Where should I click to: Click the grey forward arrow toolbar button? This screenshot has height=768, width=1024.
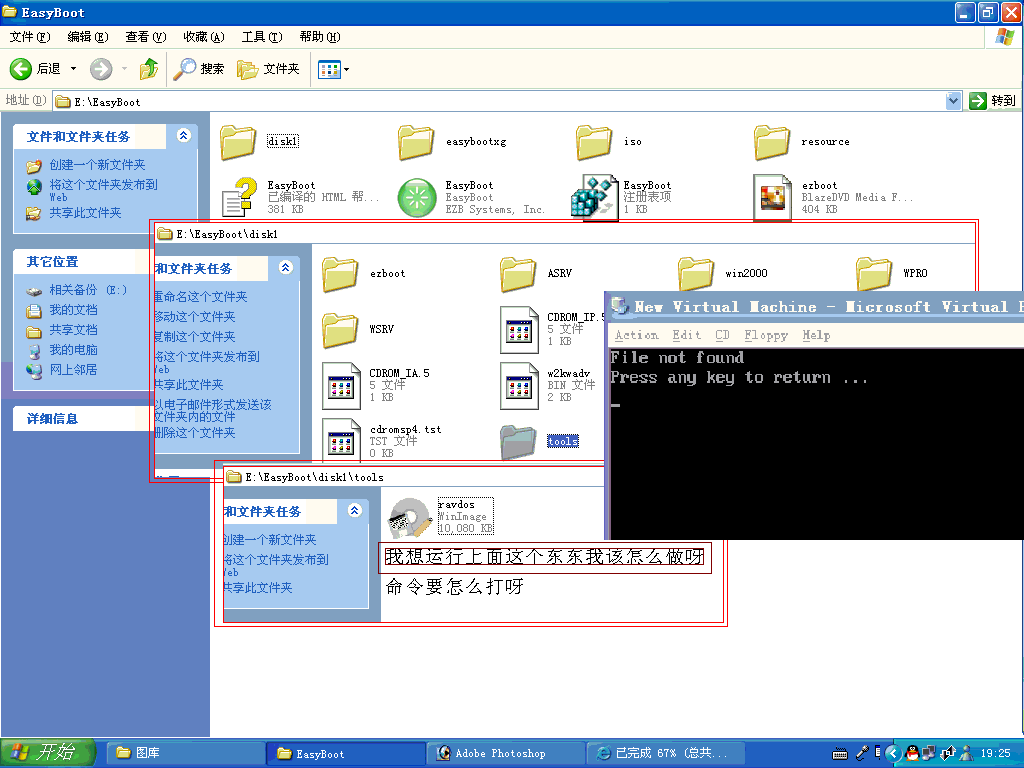pyautogui.click(x=101, y=69)
